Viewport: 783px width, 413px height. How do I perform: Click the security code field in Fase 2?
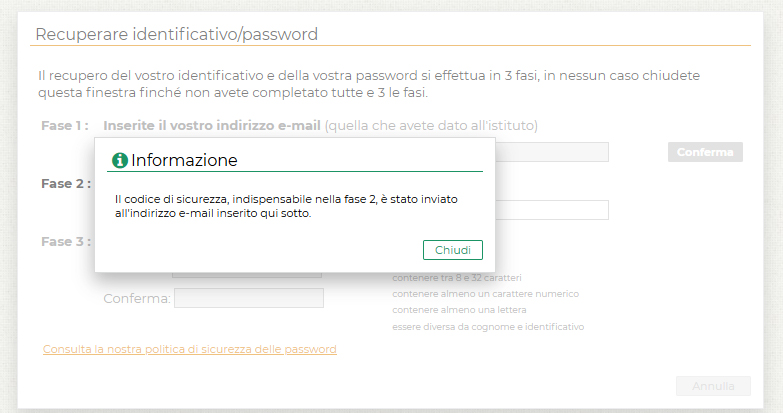click(552, 210)
